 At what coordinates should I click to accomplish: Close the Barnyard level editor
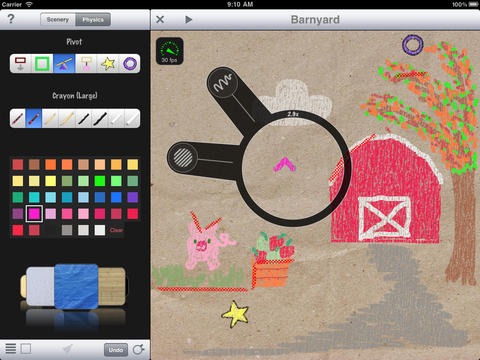pos(160,19)
